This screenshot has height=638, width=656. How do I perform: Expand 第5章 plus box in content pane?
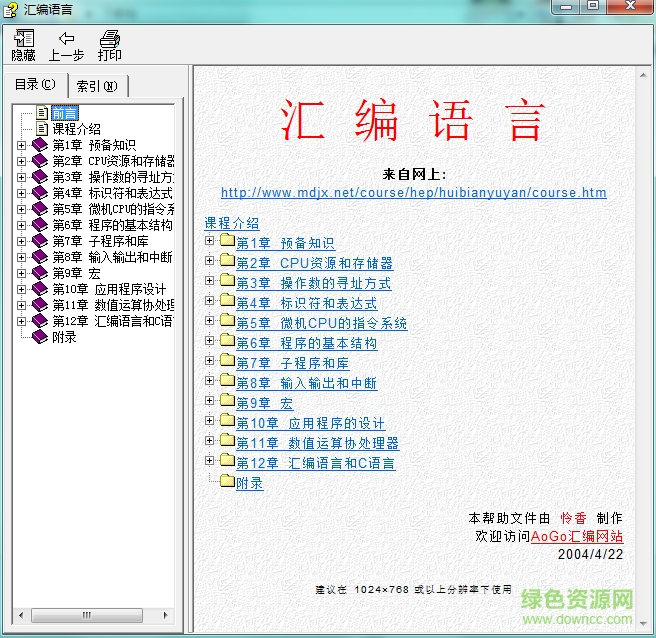point(210,321)
